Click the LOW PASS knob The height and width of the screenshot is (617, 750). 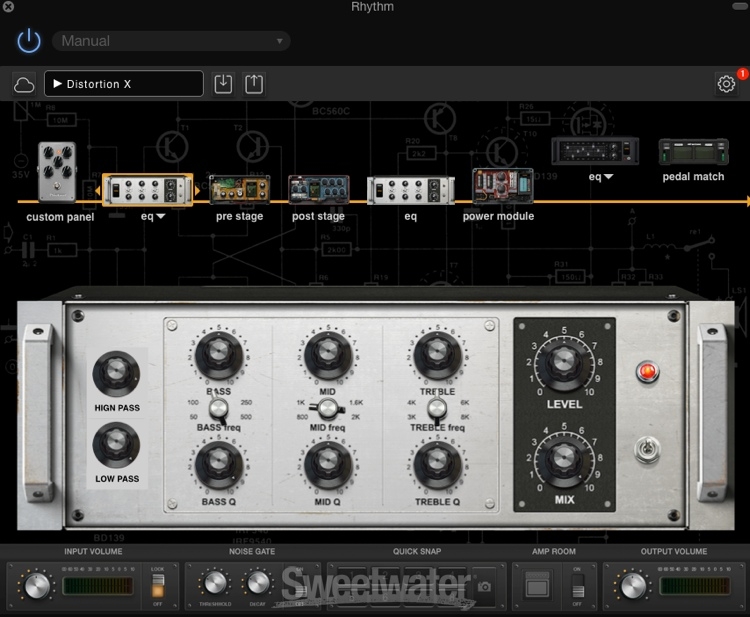click(x=116, y=445)
